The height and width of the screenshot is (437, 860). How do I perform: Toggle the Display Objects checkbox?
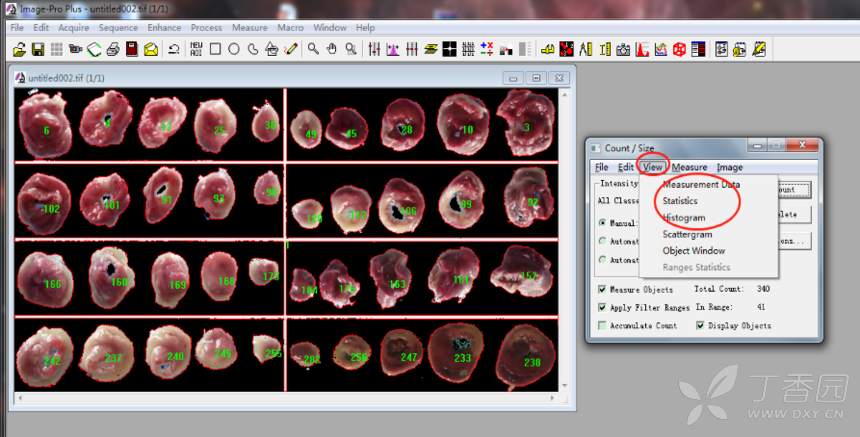pos(700,326)
